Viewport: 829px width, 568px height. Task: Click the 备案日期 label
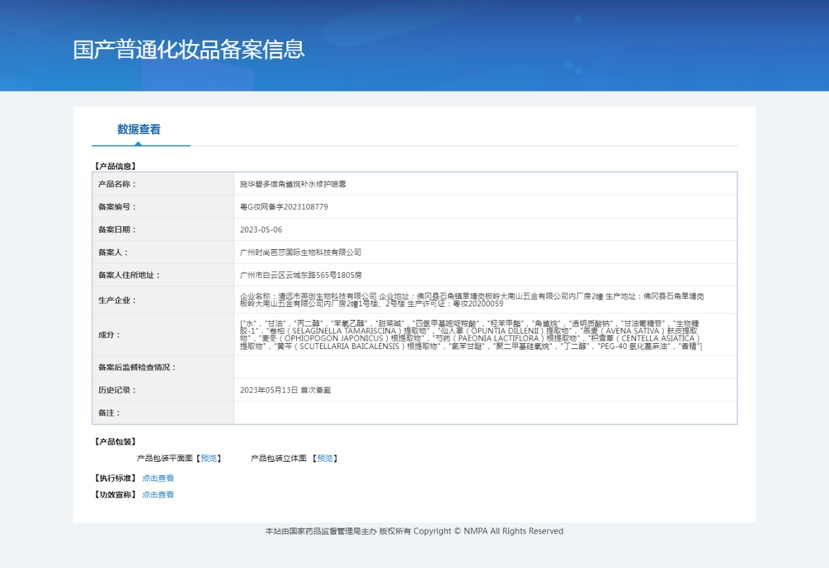pos(117,230)
